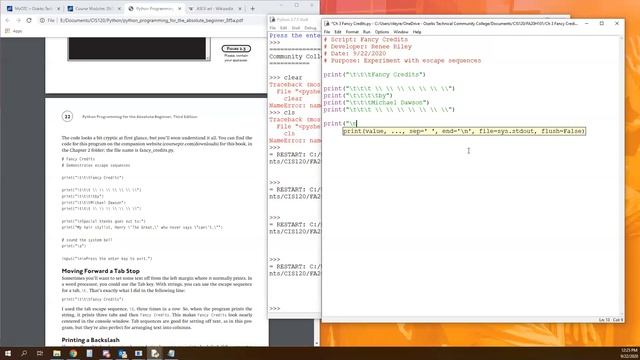Open Outlook from the taskbar
This screenshot has height=360, width=640.
(122, 353)
